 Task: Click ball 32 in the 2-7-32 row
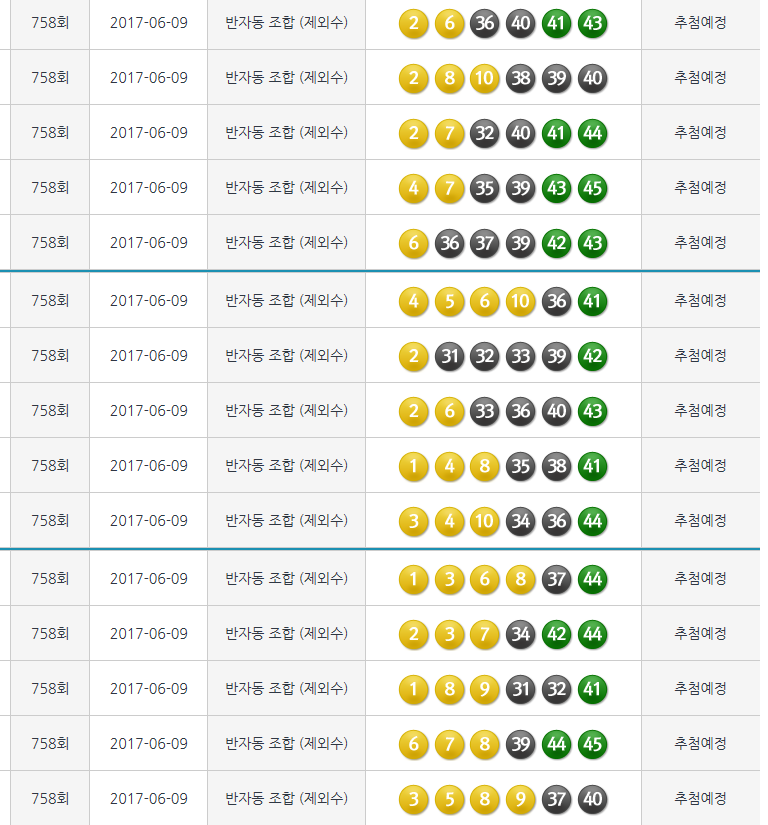(x=485, y=133)
